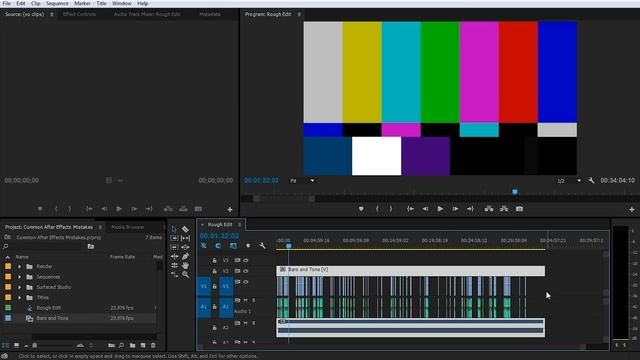Toggle lock on track V2
Viewport: 640px width, 360px height.
[x=214, y=271]
